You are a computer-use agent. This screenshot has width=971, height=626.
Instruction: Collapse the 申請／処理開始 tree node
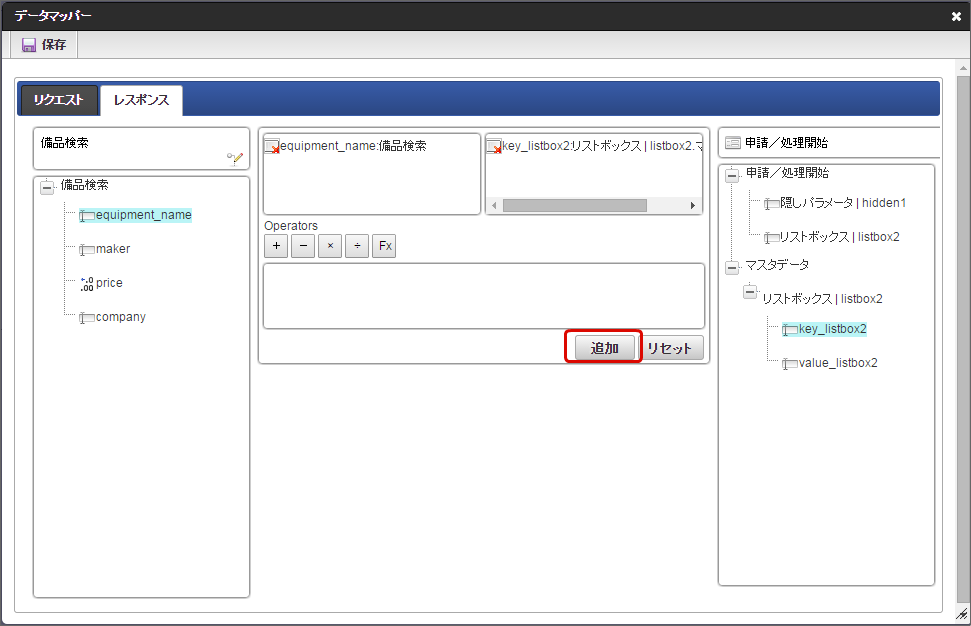point(732,175)
